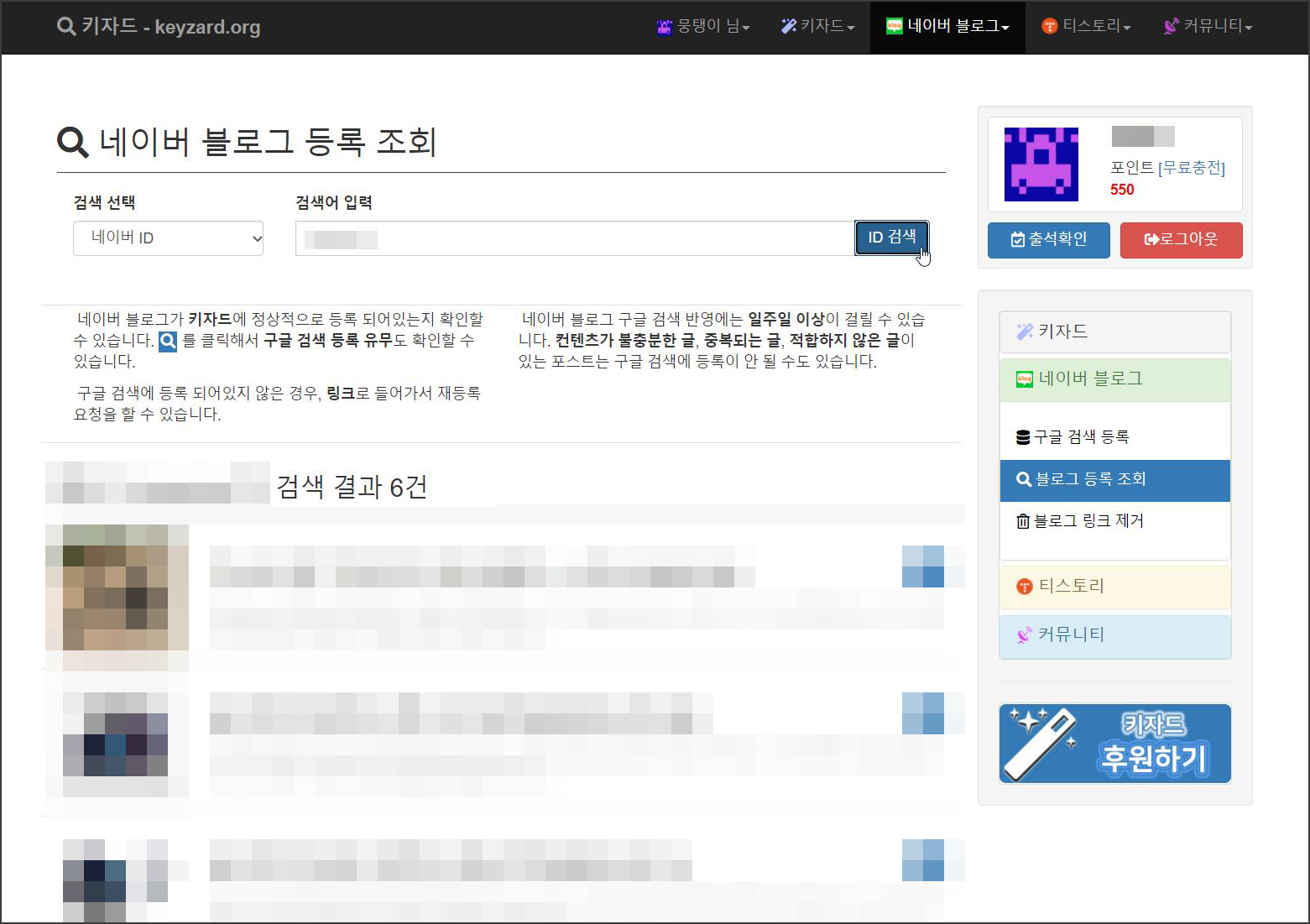The height and width of the screenshot is (924, 1310).
Task: Open the 뭉탱이 님 user menu
Action: pyautogui.click(x=703, y=26)
